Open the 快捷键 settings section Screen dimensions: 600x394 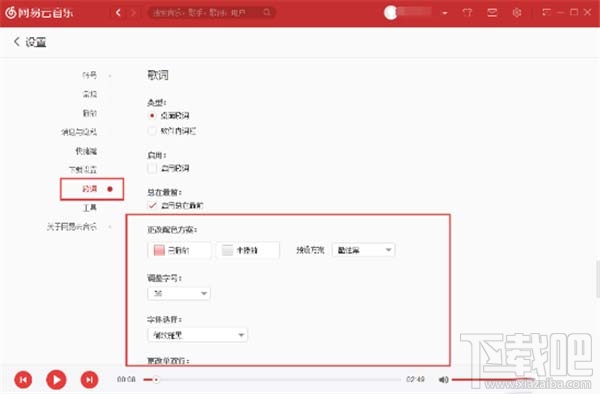86,151
